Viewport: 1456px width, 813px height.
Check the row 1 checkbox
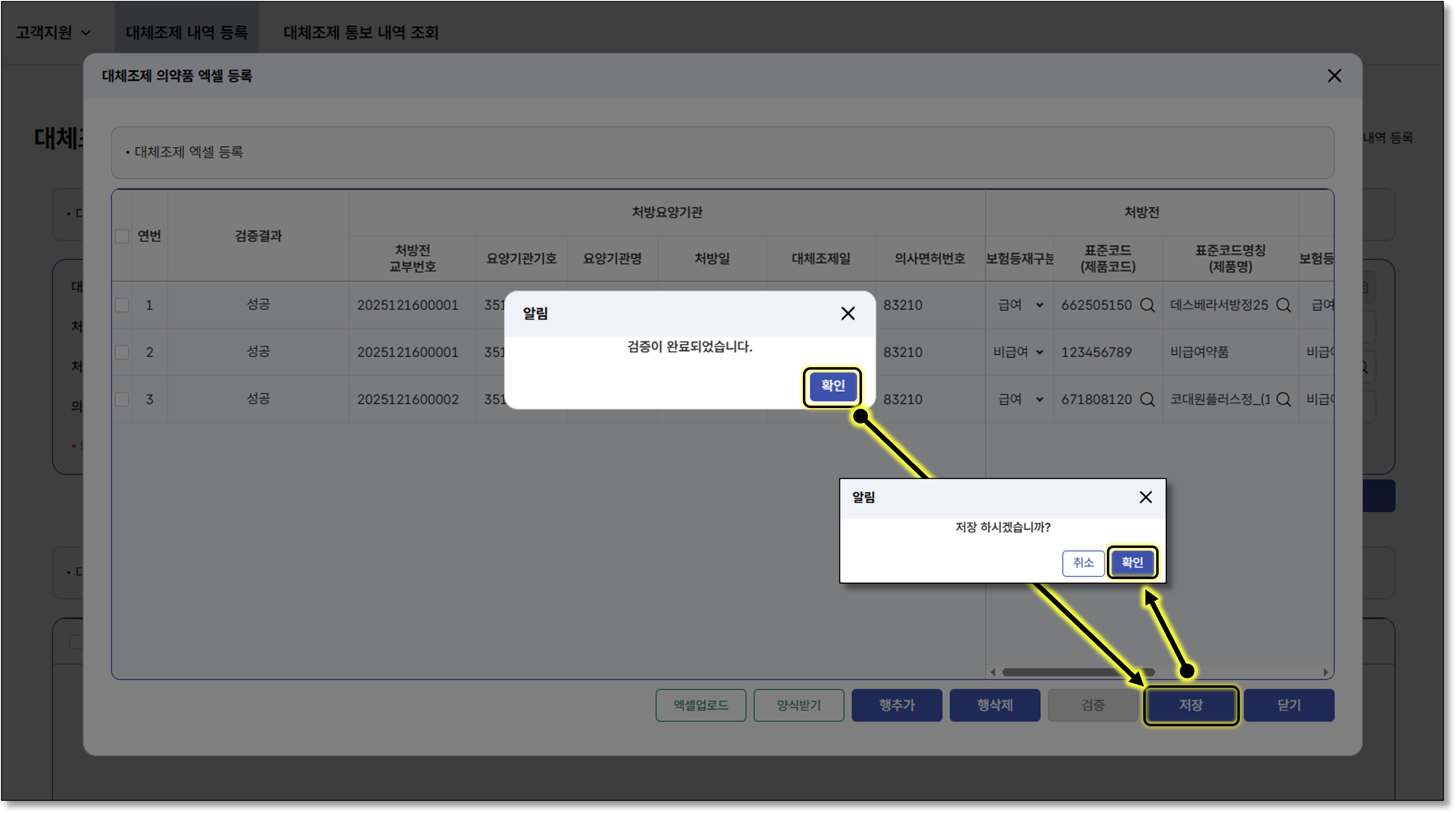[122, 306]
